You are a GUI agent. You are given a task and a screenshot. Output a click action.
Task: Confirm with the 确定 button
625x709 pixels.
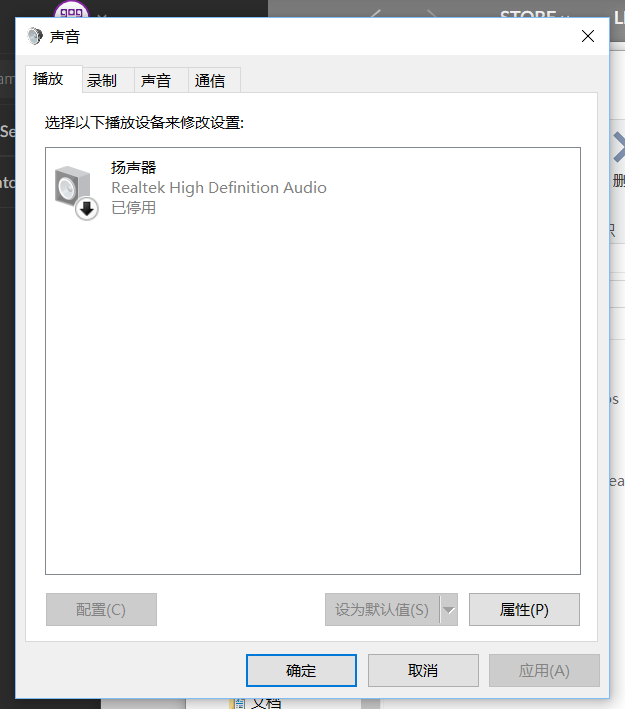coord(301,670)
